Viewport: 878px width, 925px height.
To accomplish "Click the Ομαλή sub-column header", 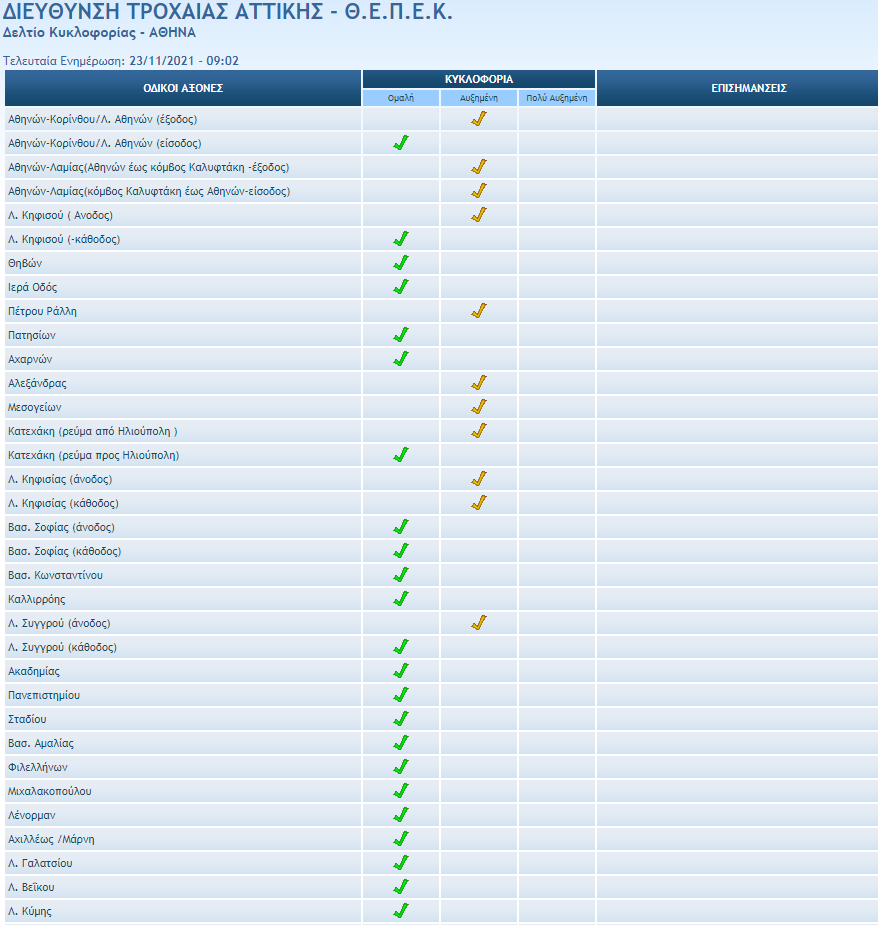I will (401, 98).
